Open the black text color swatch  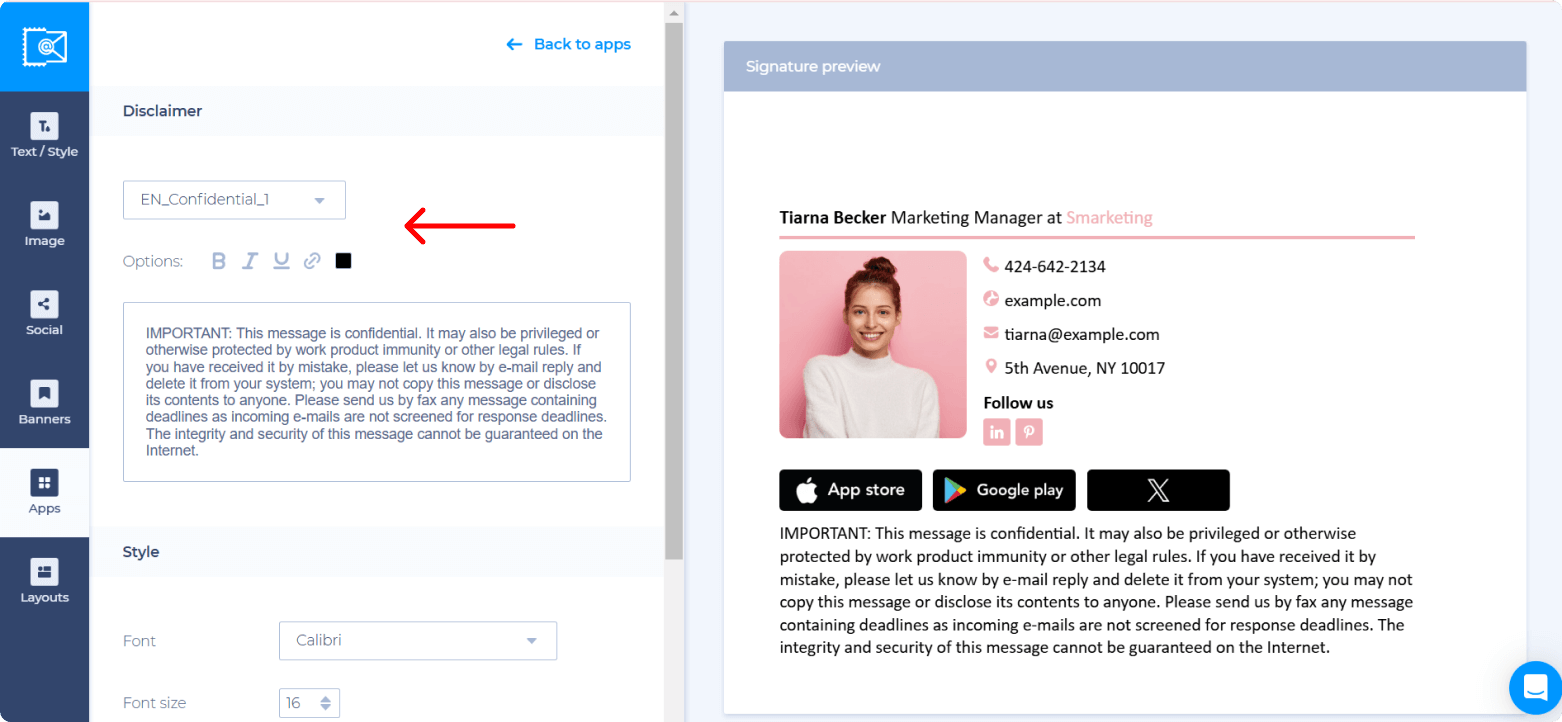pos(343,261)
